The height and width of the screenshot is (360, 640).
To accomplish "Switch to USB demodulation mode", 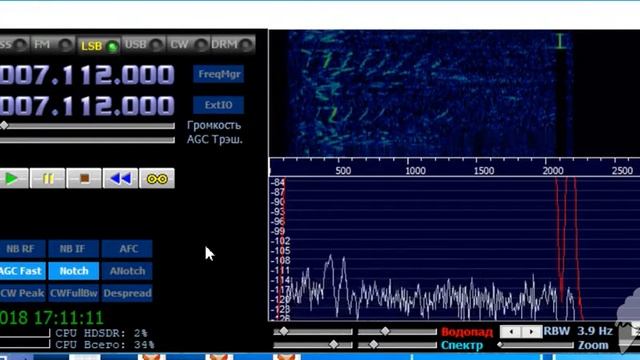I will tap(143, 44).
